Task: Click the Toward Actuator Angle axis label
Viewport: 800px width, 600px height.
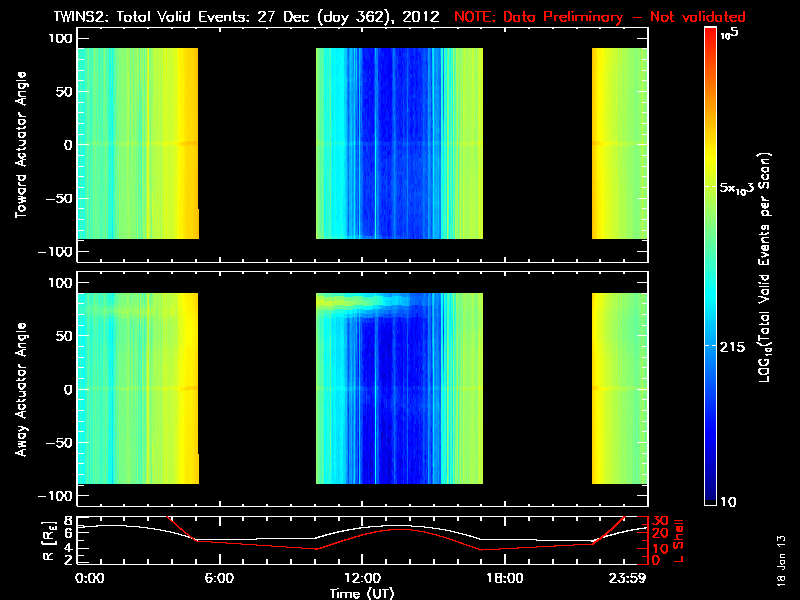Action: pyautogui.click(x=21, y=145)
